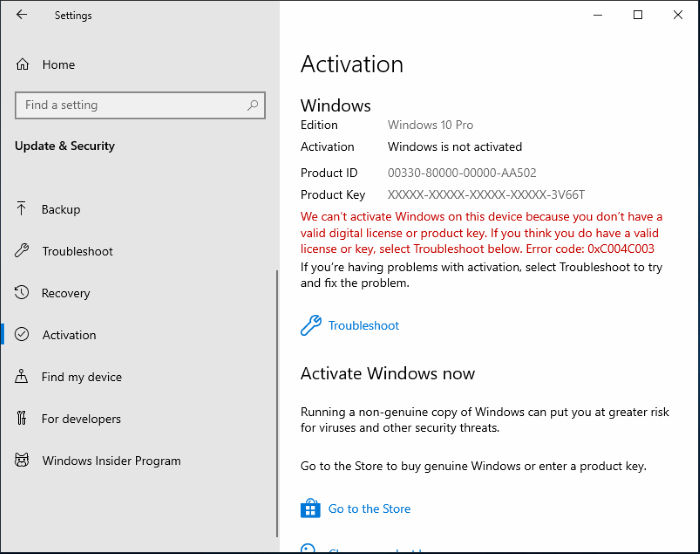Click the Windows Insider Program cat icon
Screen dimensions: 700x554
22,460
